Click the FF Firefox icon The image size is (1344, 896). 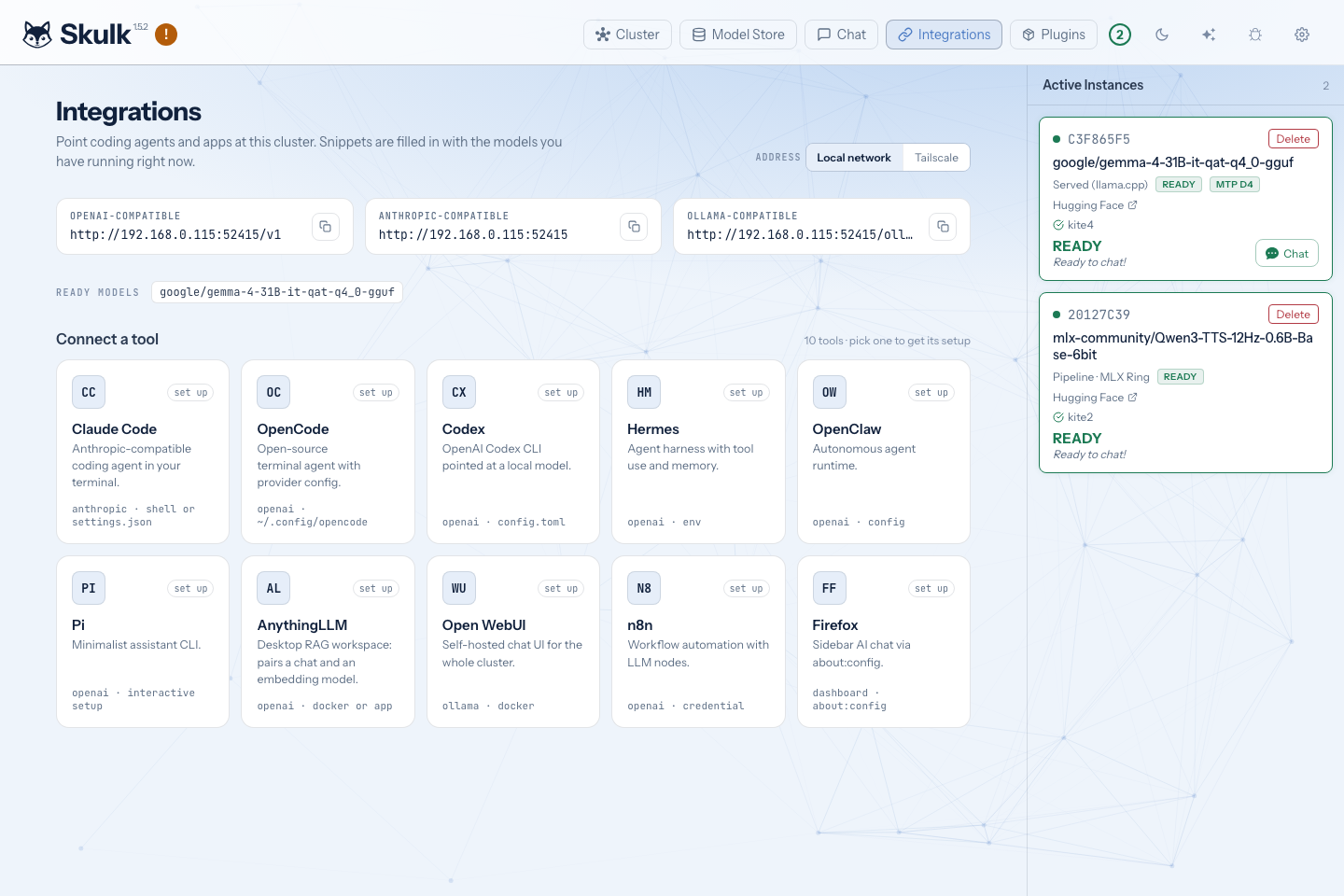coord(830,588)
